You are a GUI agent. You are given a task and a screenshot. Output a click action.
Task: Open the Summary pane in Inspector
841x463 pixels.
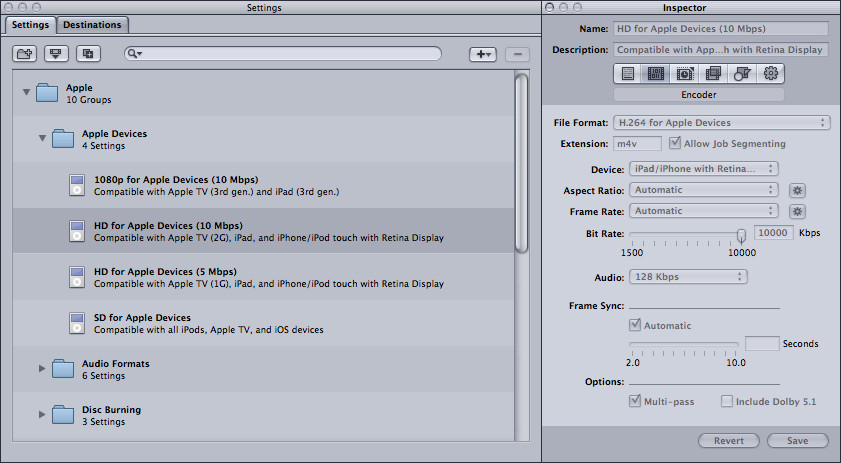point(628,74)
